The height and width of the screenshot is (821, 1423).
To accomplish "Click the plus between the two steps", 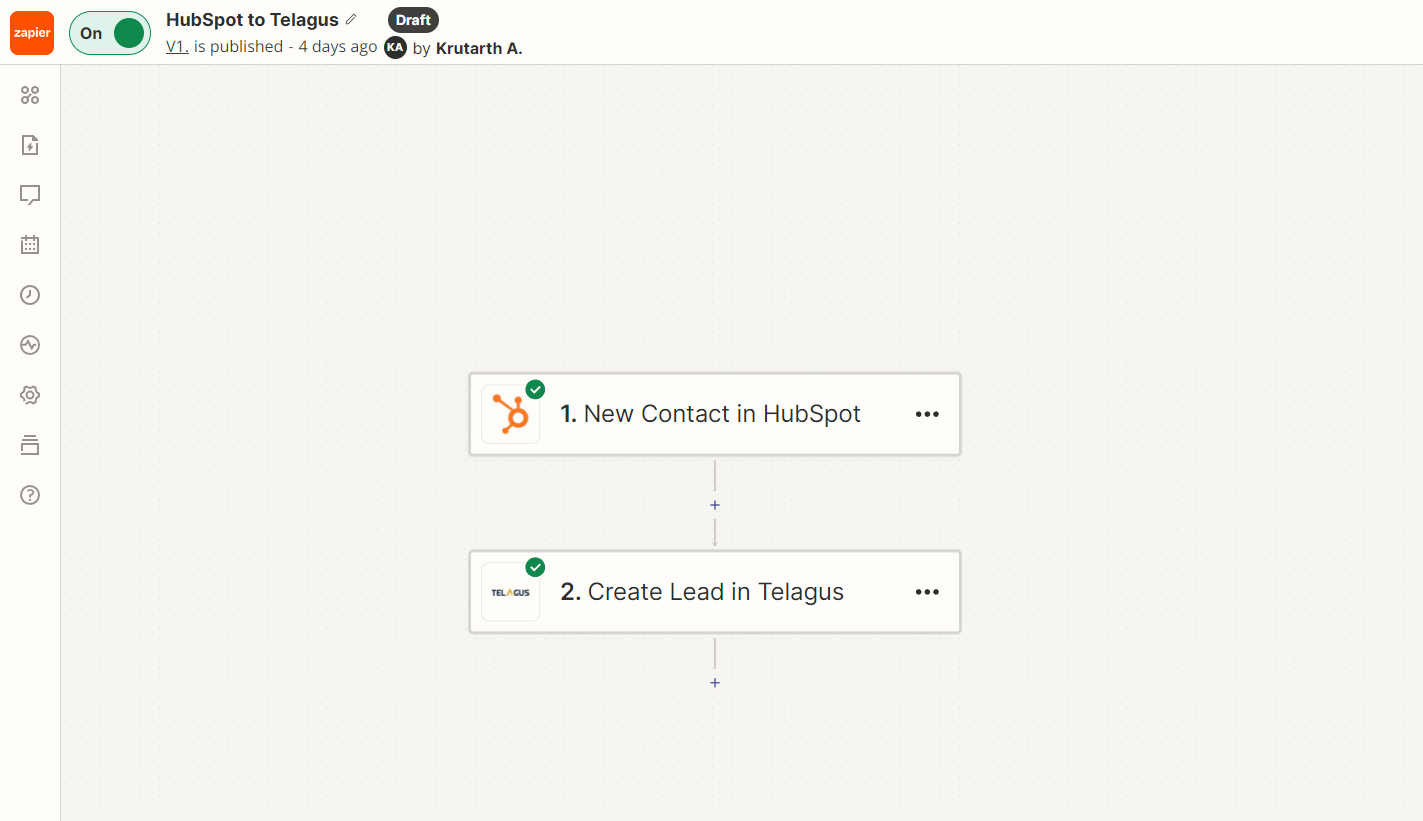I will 714,505.
